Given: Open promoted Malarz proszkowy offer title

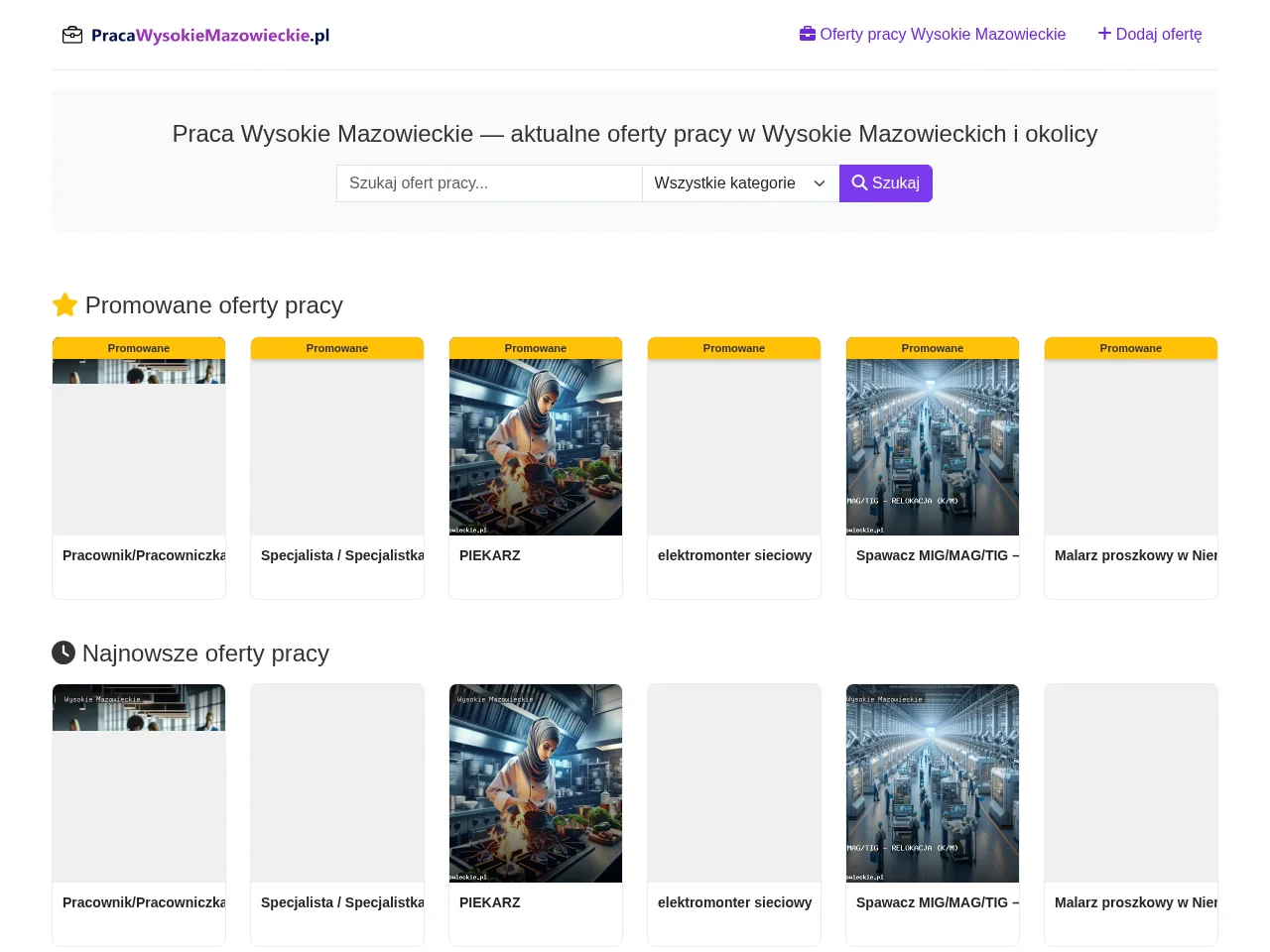Looking at the screenshot, I should (1136, 555).
